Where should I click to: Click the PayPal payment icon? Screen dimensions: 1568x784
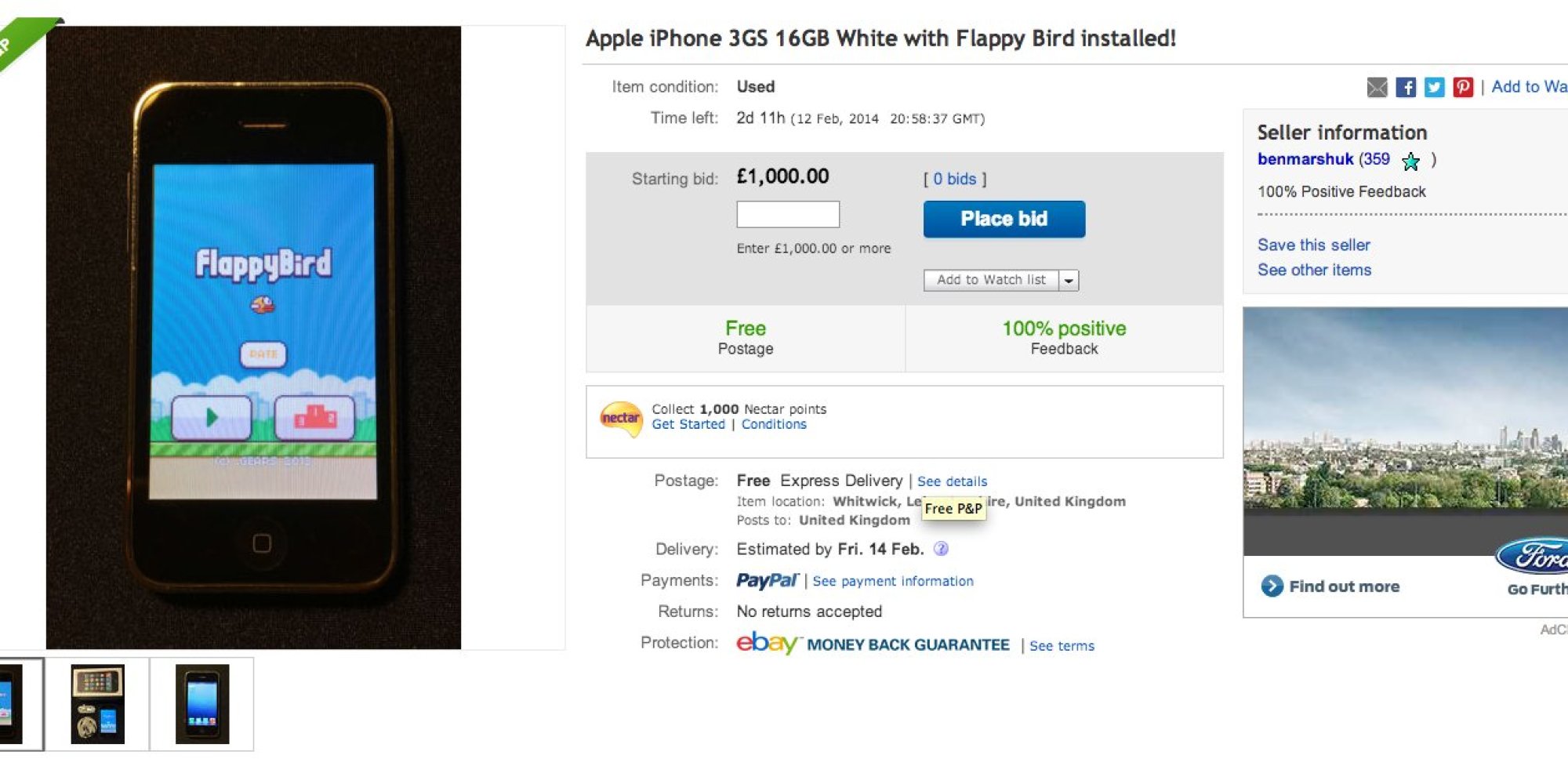767,580
